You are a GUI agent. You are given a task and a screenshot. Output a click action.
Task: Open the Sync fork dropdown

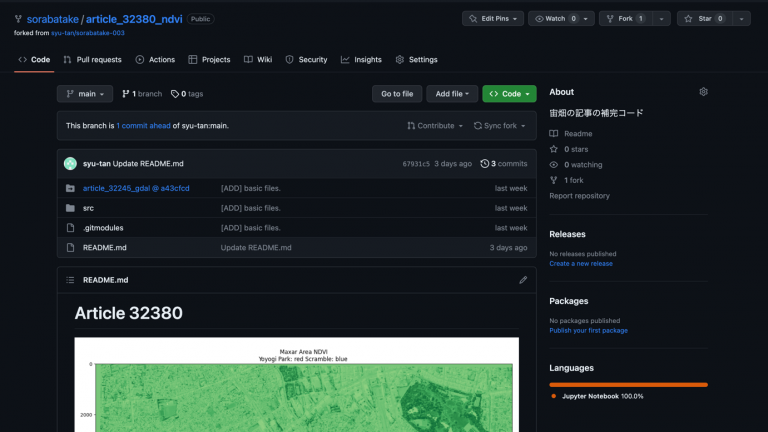(499, 125)
